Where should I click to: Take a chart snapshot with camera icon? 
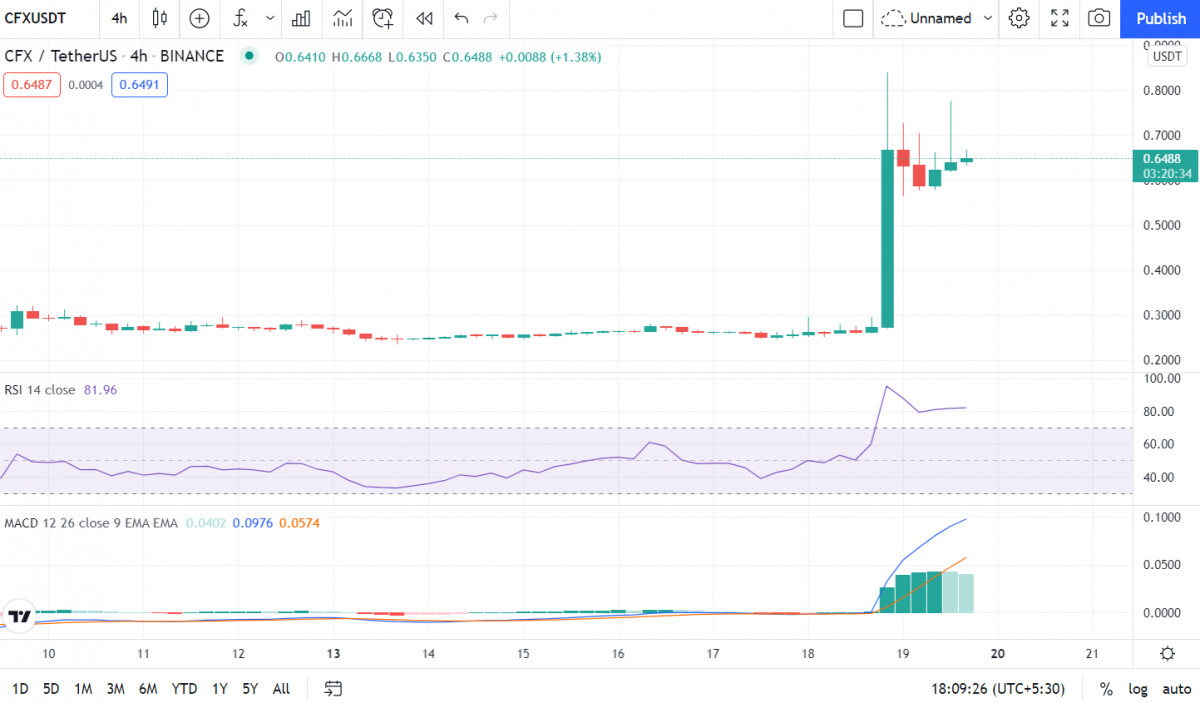(1099, 18)
